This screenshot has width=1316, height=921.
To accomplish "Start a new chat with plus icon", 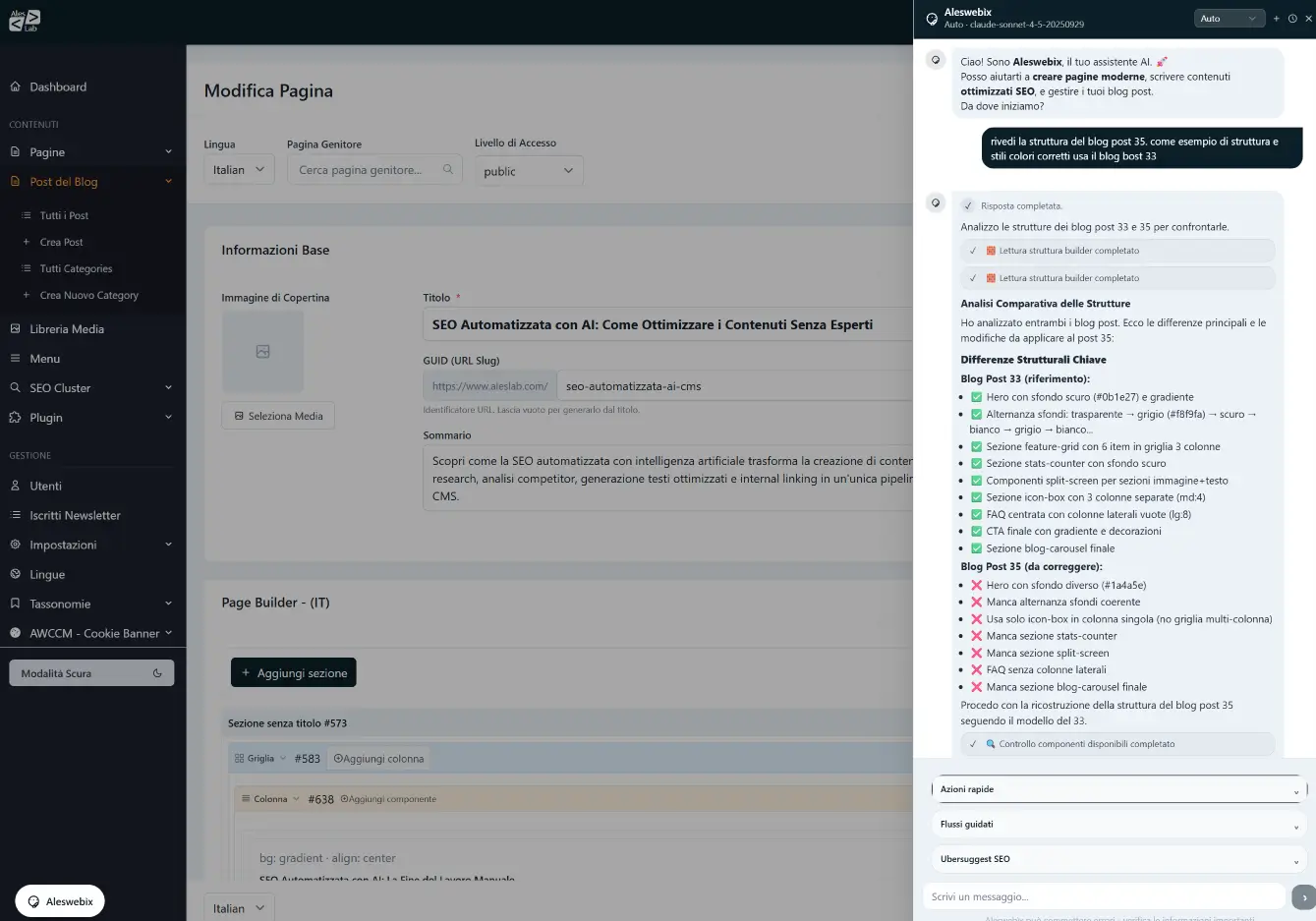I will (1277, 19).
